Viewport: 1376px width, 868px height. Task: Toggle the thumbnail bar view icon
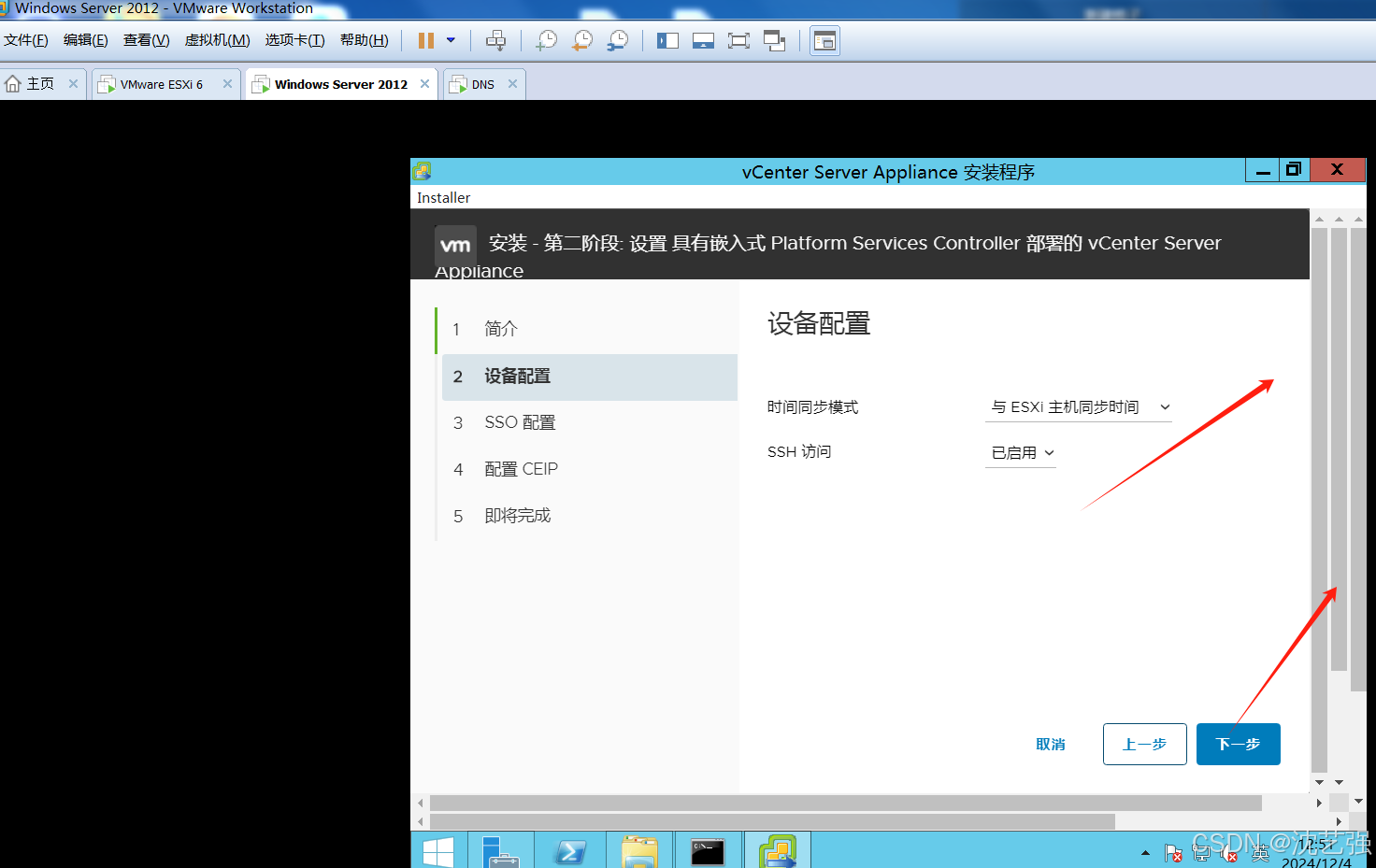coord(703,40)
